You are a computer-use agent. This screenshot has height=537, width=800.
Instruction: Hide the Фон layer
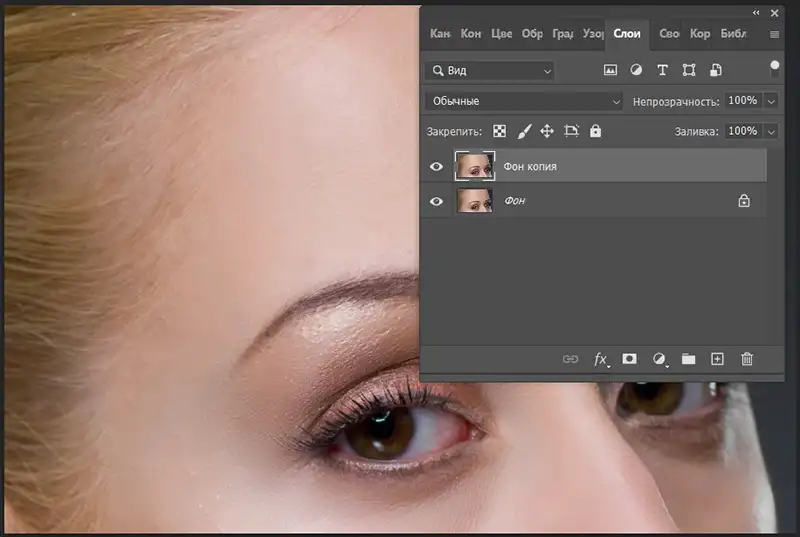point(436,201)
